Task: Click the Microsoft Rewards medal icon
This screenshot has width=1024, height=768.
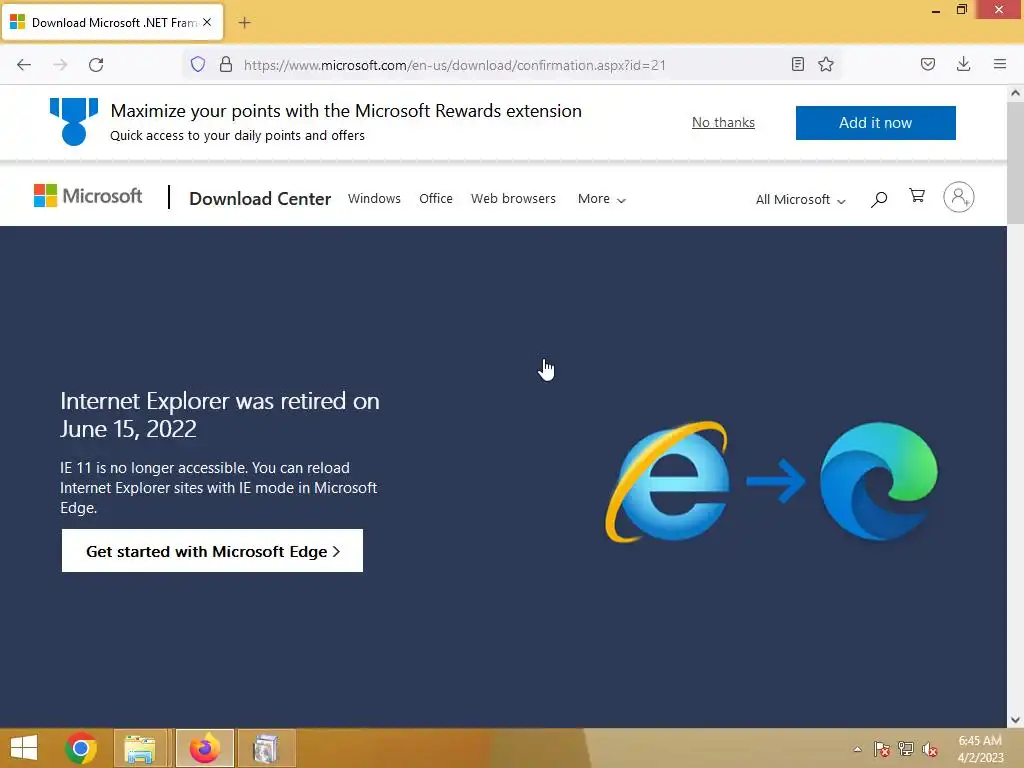Action: [x=74, y=121]
